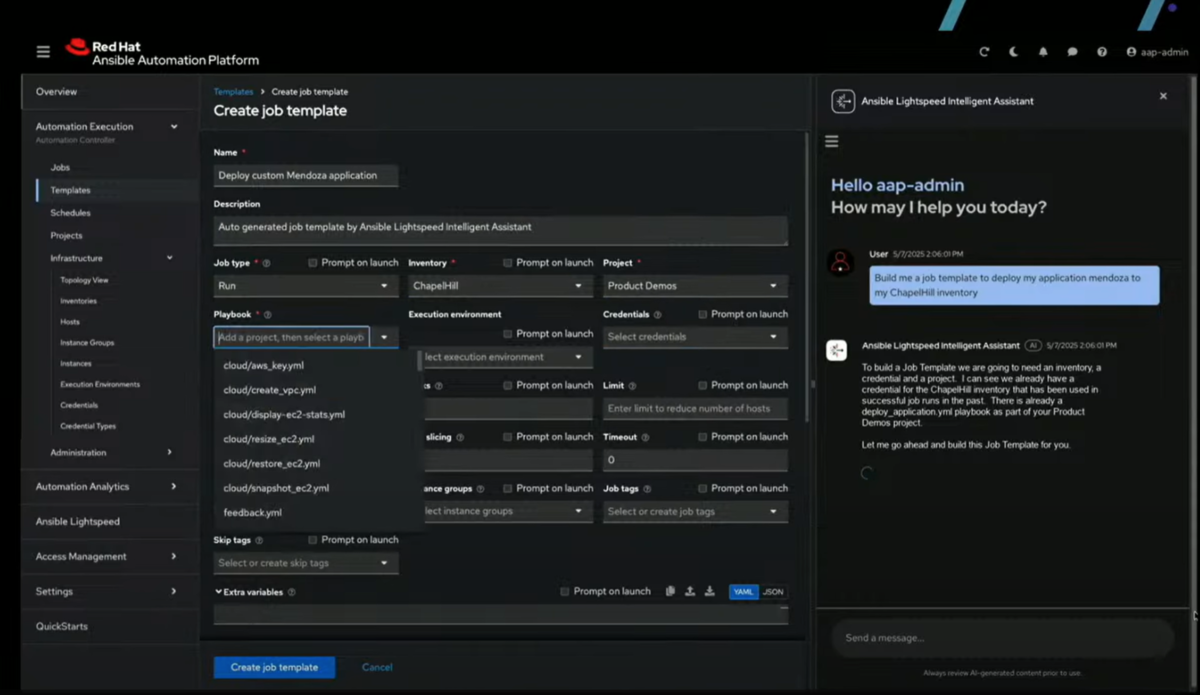The width and height of the screenshot is (1200, 695).
Task: Open the aap-admin user menu
Action: [x=1157, y=52]
